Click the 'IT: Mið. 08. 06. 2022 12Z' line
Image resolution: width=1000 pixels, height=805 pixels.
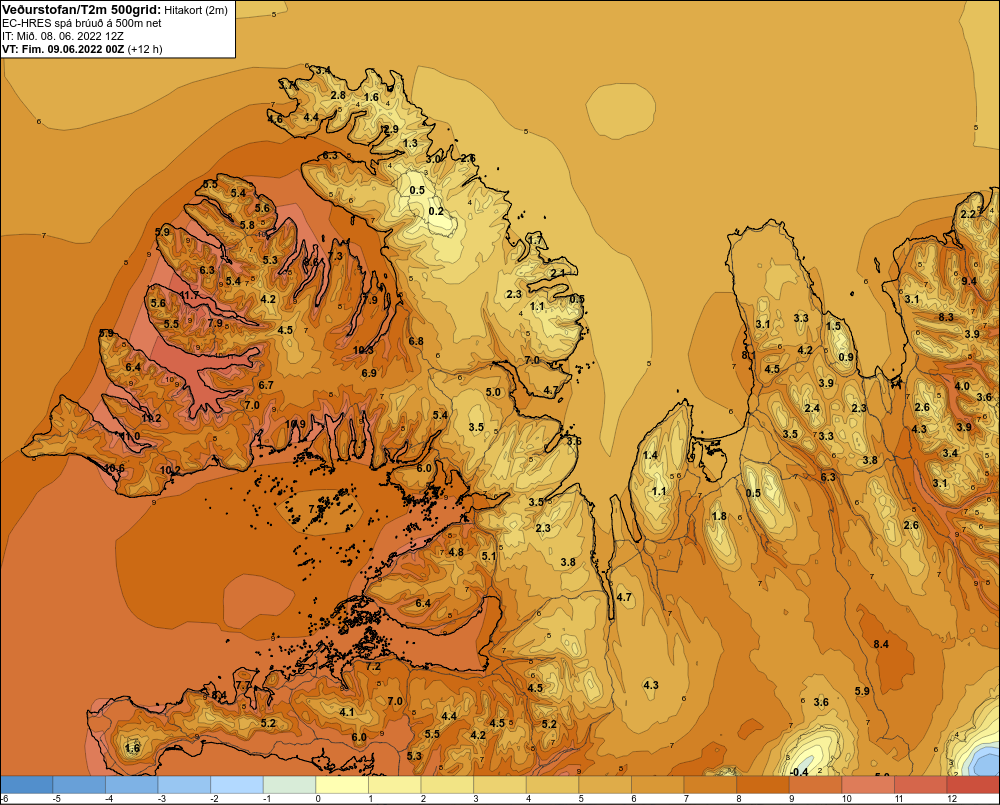click(x=62, y=36)
